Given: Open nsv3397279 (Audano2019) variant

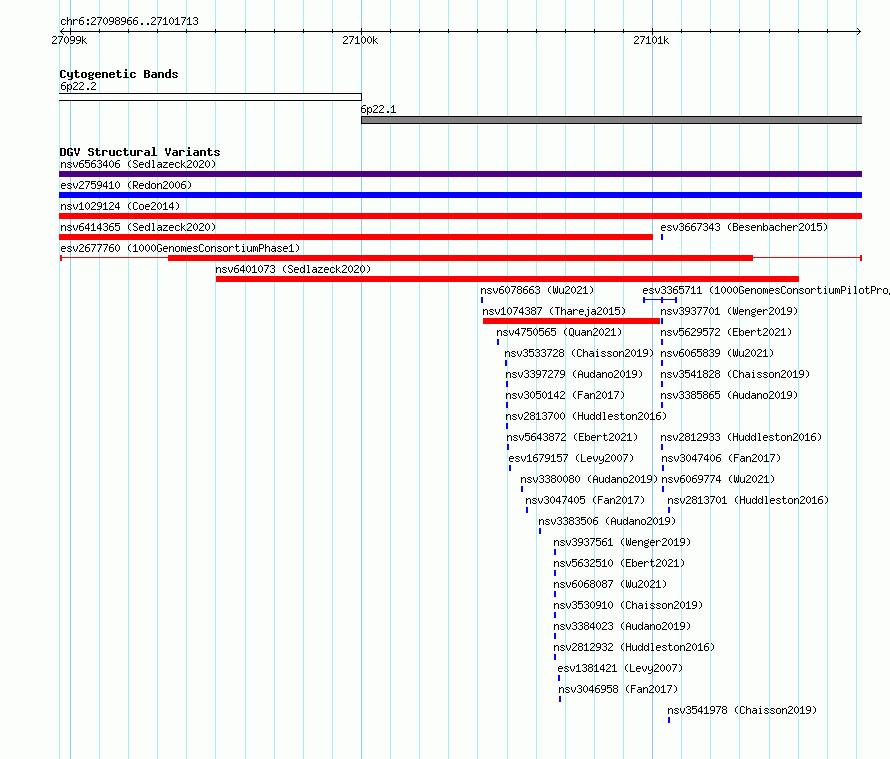Looking at the screenshot, I should 574,374.
